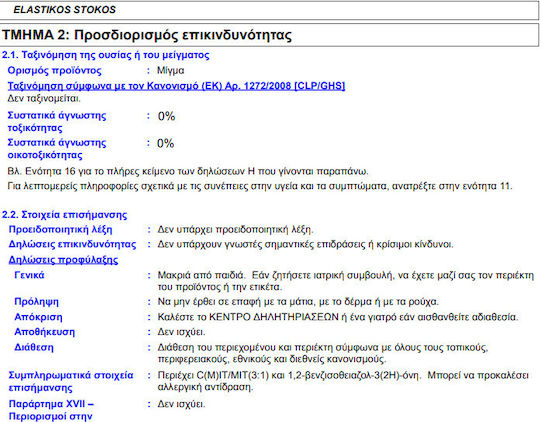Viewport: 540px width, 422px height.
Task: Select the Μακριά από παιδιά statement
Action: click(x=346, y=281)
